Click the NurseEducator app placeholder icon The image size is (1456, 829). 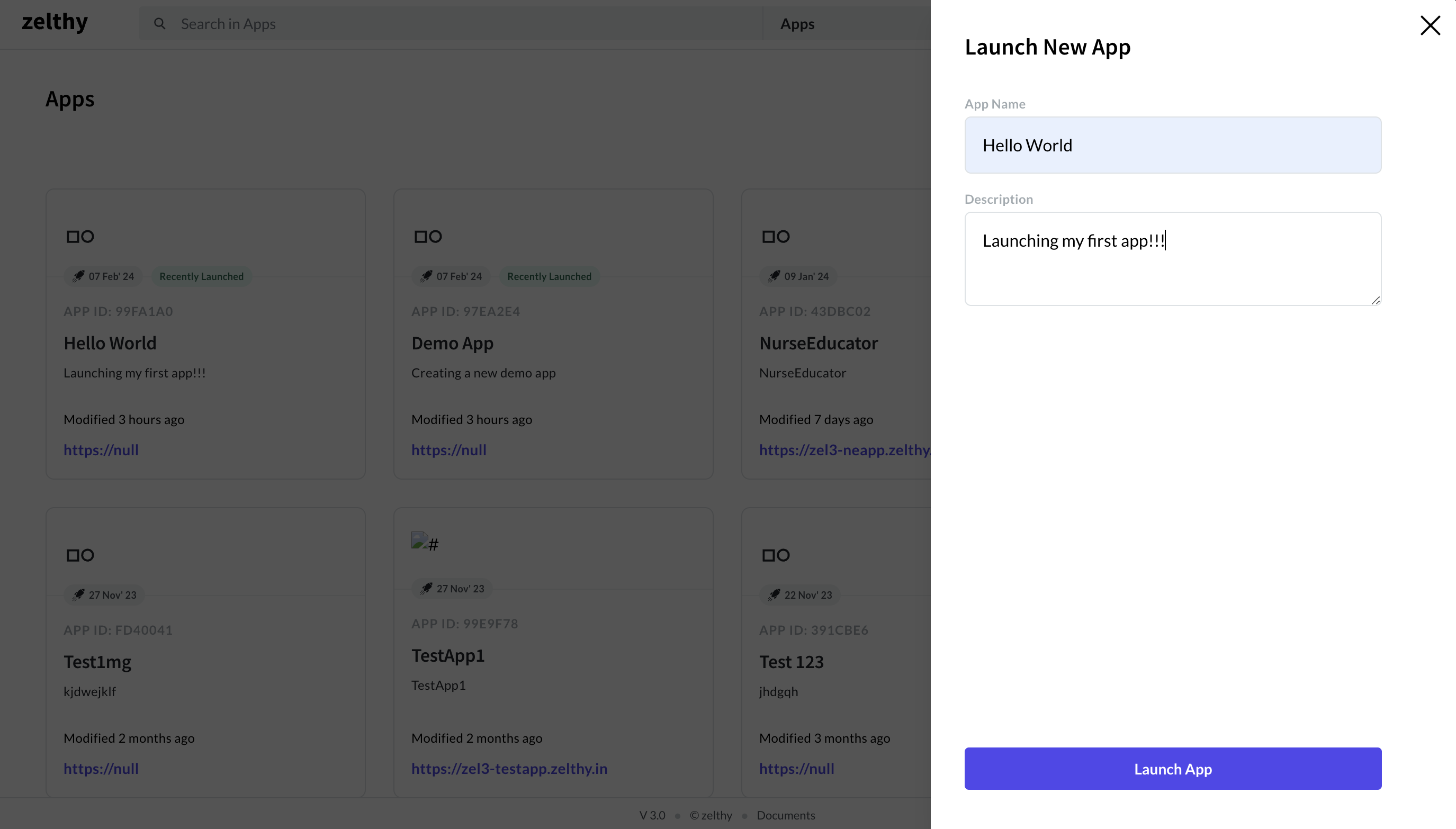pyautogui.click(x=776, y=236)
